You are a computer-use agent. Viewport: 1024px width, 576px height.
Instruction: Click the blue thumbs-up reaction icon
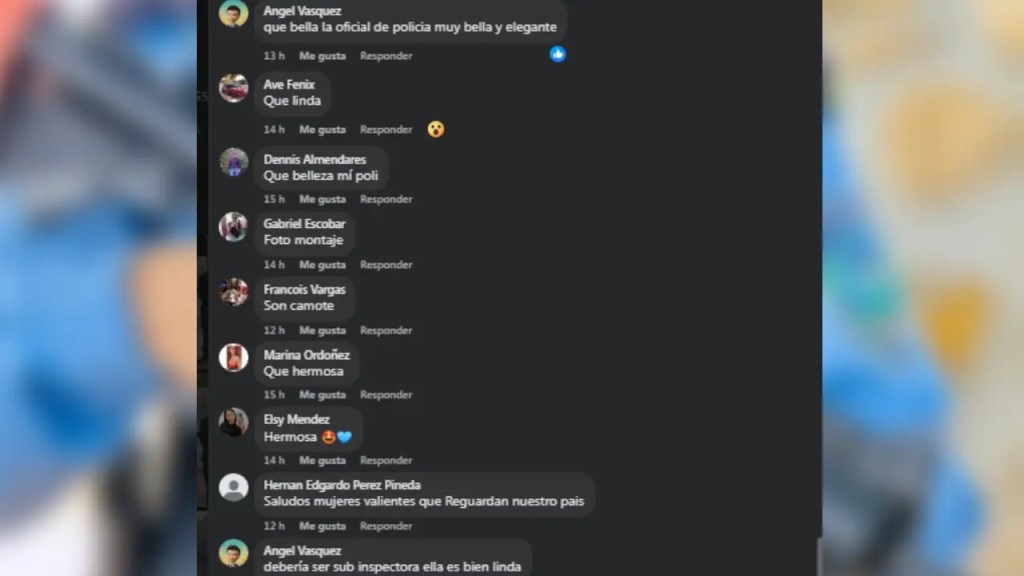coord(557,54)
